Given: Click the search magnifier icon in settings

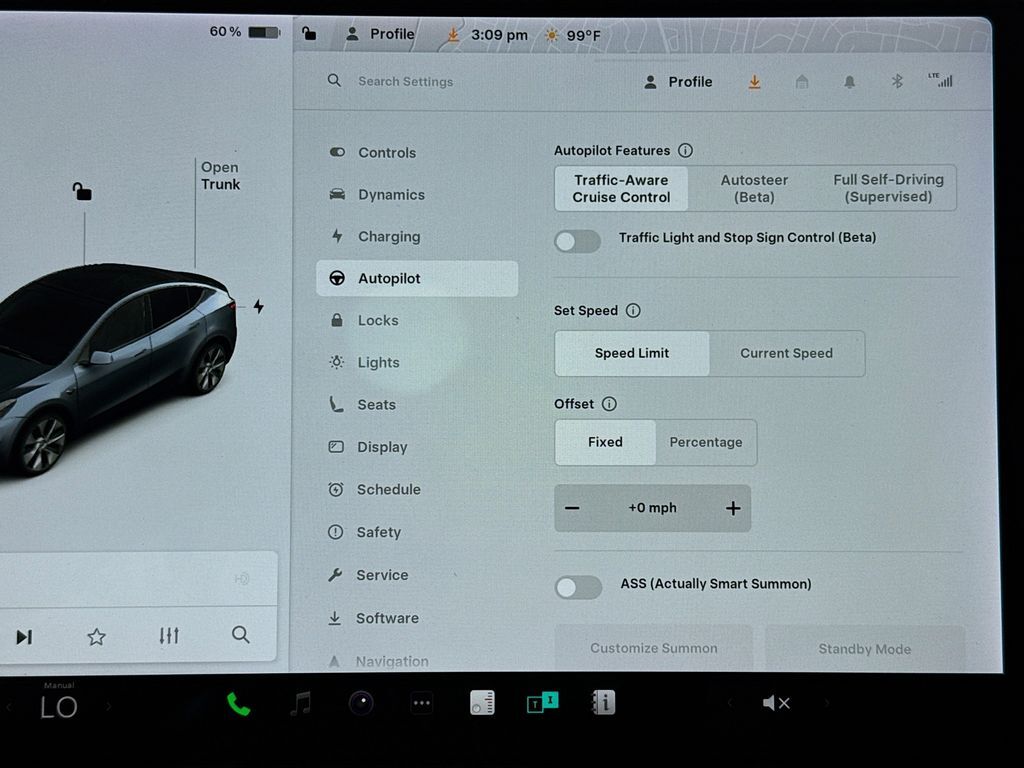Looking at the screenshot, I should 334,80.
